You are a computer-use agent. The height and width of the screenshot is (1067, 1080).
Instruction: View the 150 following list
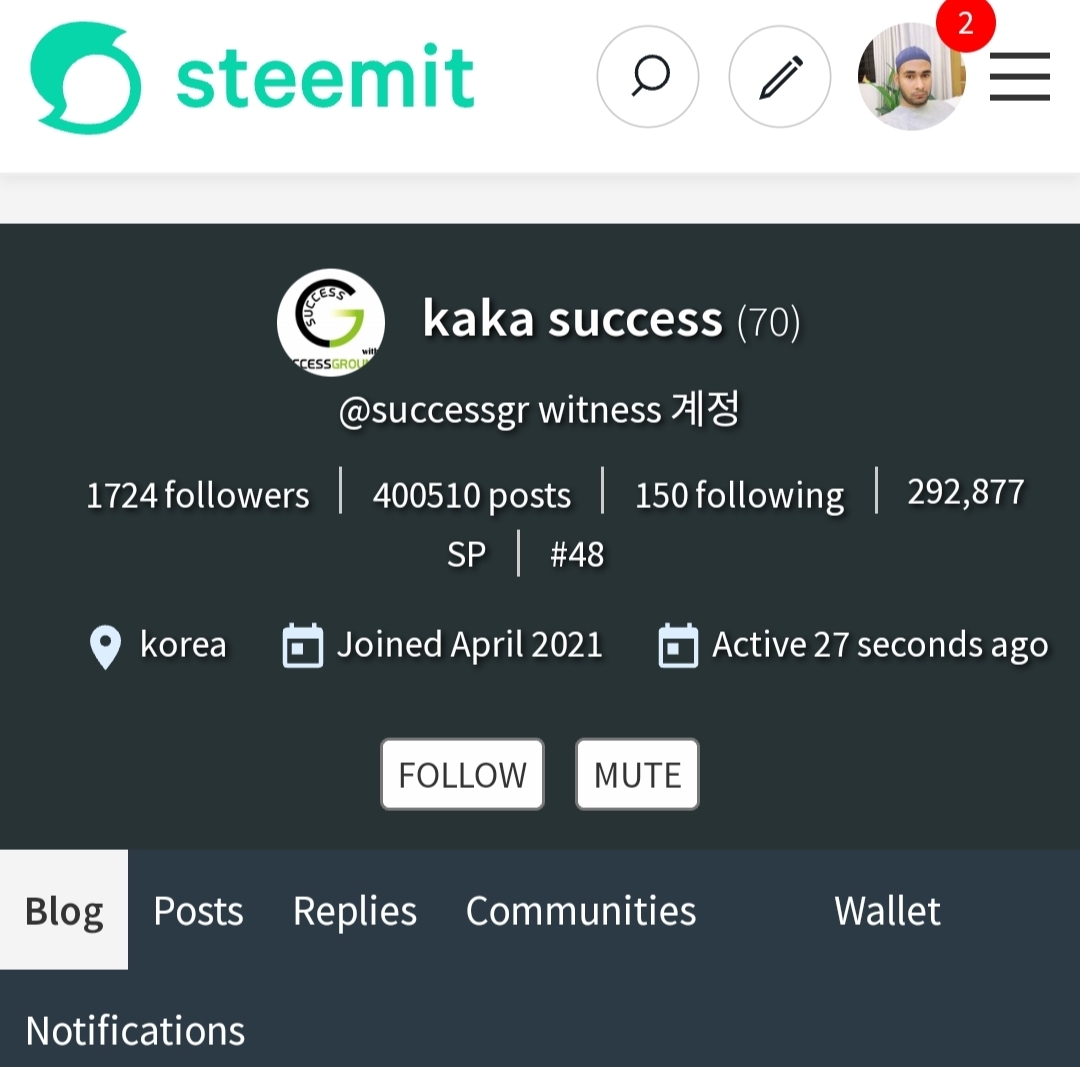(x=739, y=495)
